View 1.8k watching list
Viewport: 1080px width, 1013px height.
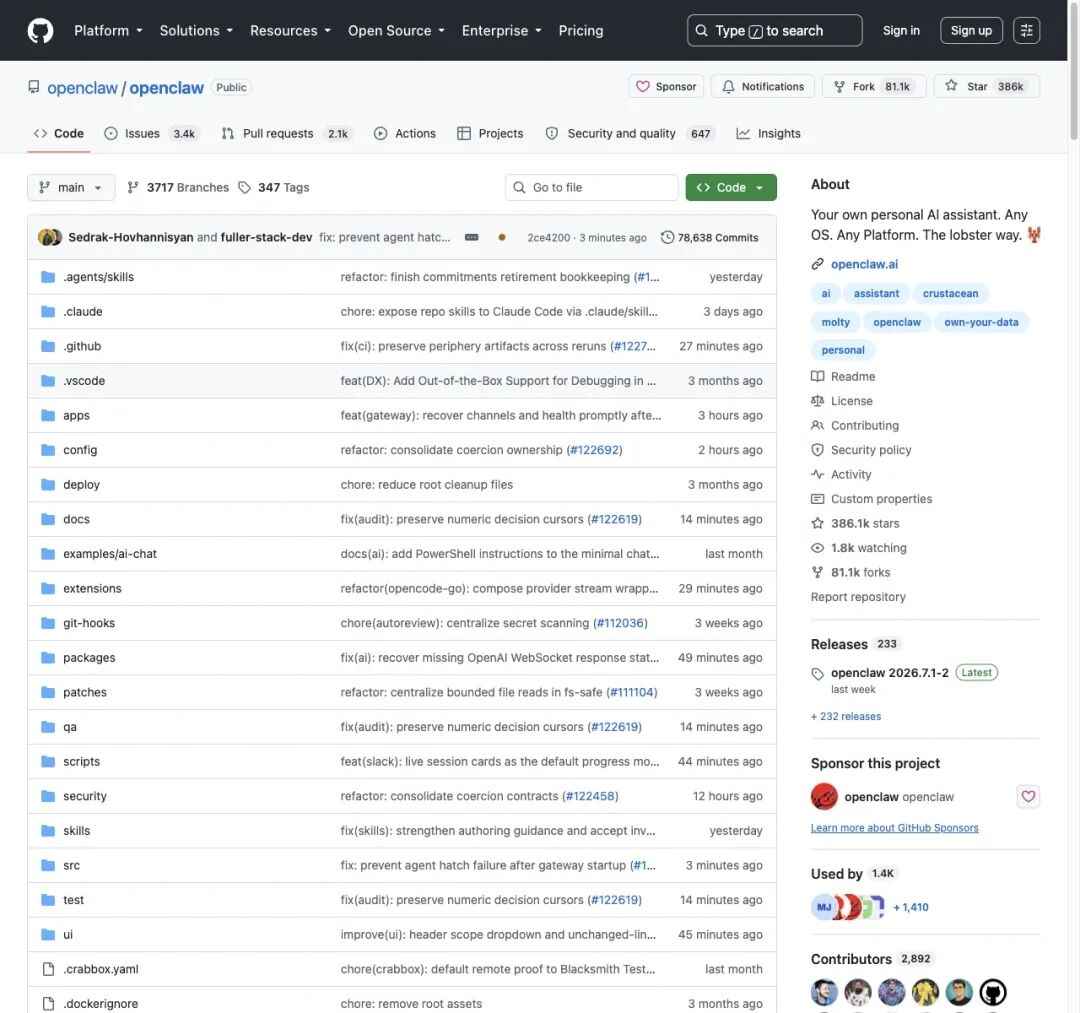click(x=859, y=548)
